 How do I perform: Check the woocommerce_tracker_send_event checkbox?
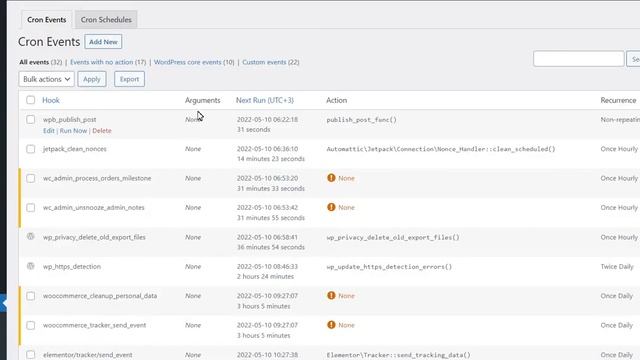pyautogui.click(x=31, y=325)
